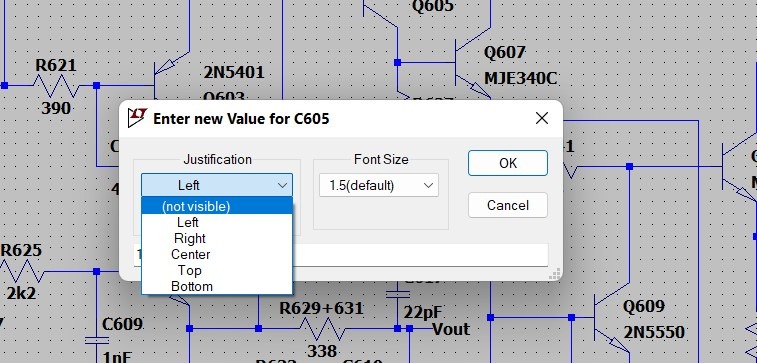Image resolution: width=757 pixels, height=363 pixels.
Task: Click the LTspice logo icon in dialog title
Action: (137, 118)
